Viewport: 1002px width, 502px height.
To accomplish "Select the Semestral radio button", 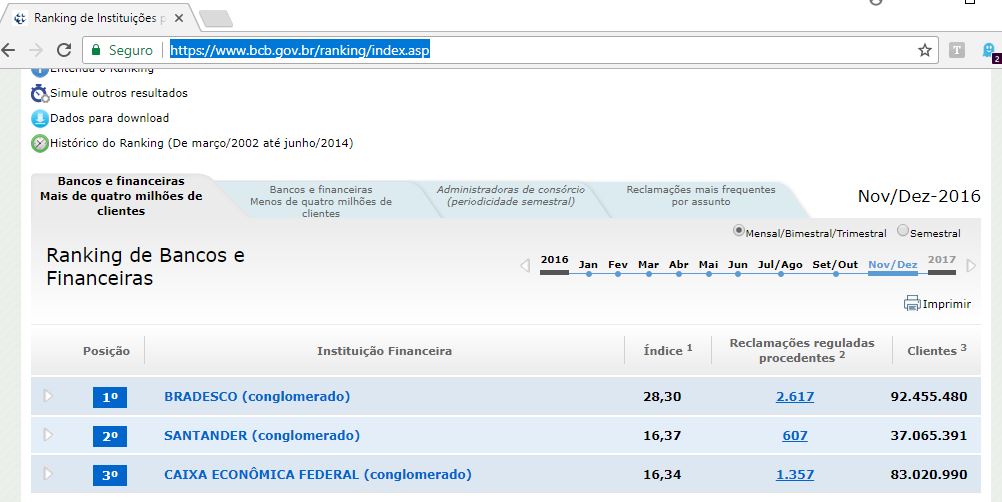I will point(902,230).
